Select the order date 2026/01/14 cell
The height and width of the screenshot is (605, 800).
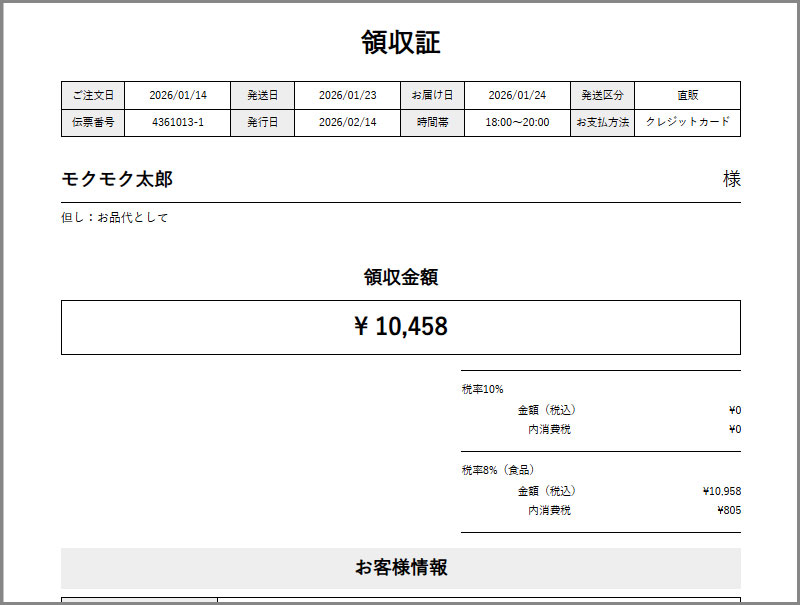tap(178, 95)
